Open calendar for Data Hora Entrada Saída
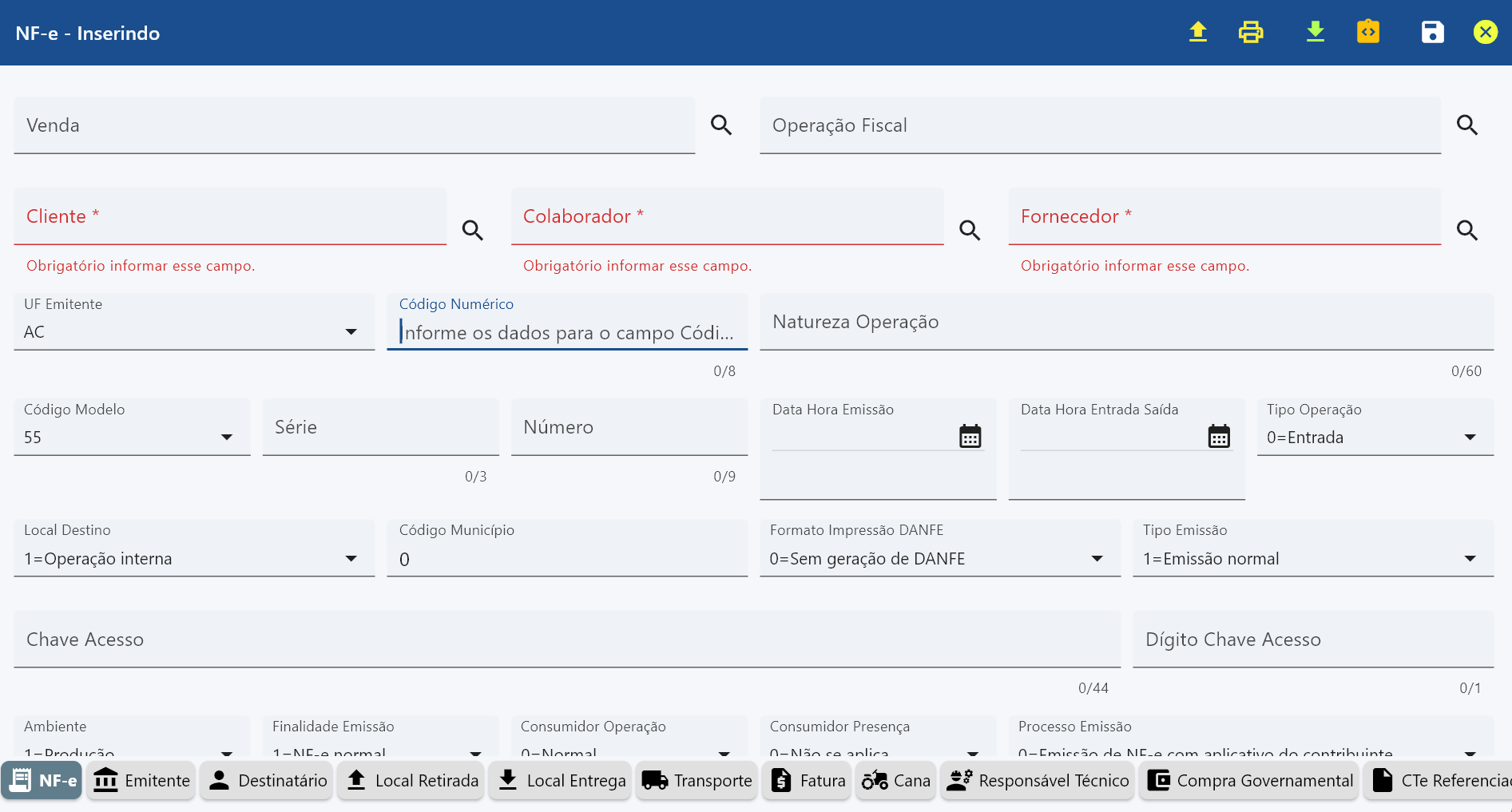Image resolution: width=1512 pixels, height=812 pixels. click(x=1218, y=437)
